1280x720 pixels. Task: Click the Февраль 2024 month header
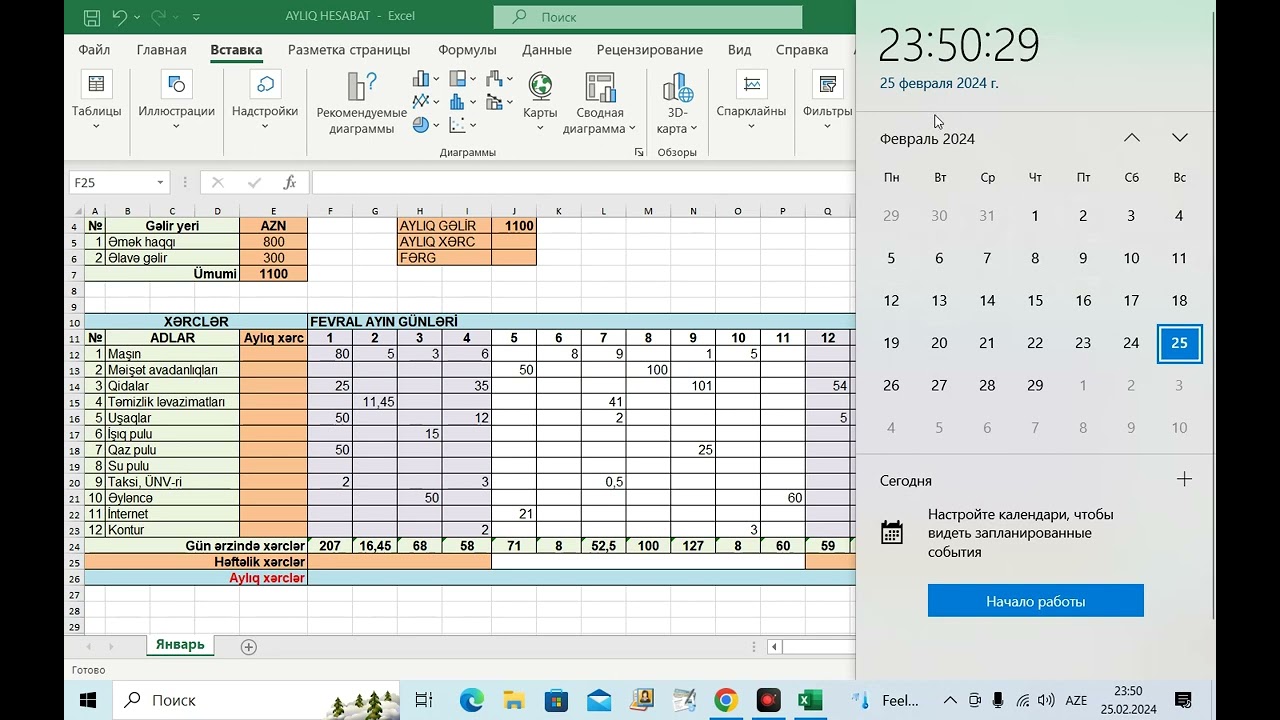tap(927, 138)
